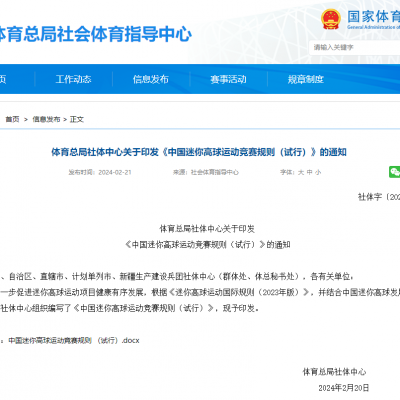400x400 pixels.
Task: Click the site title 体育总局社会体育指导中心
Action: click(x=95, y=34)
